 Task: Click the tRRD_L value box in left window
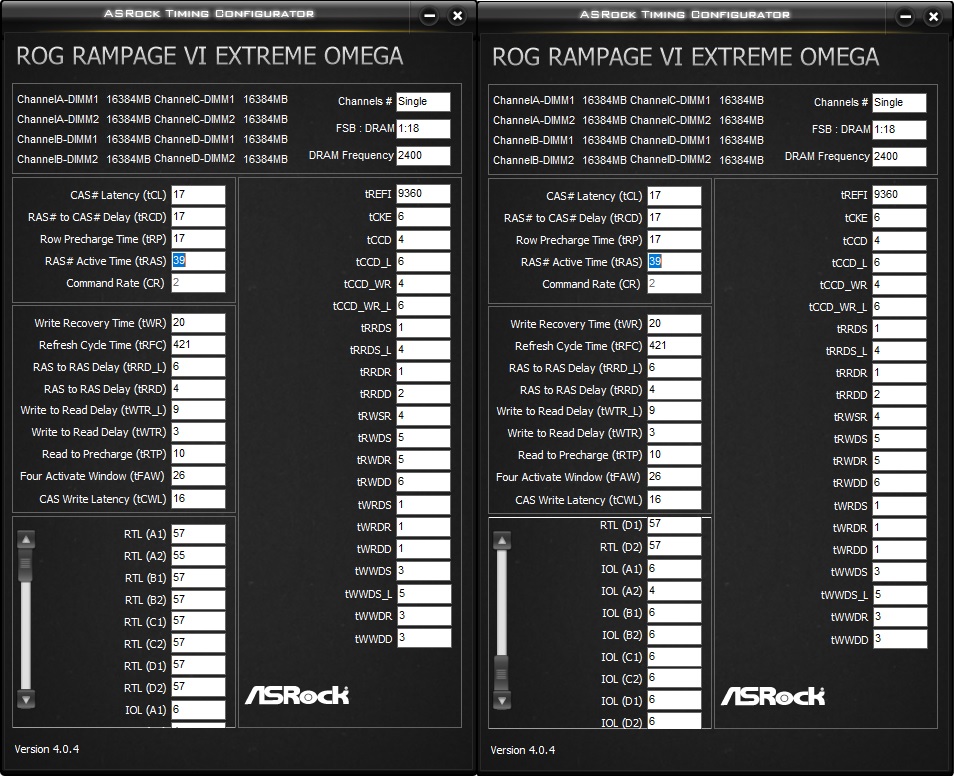pyautogui.click(x=198, y=366)
